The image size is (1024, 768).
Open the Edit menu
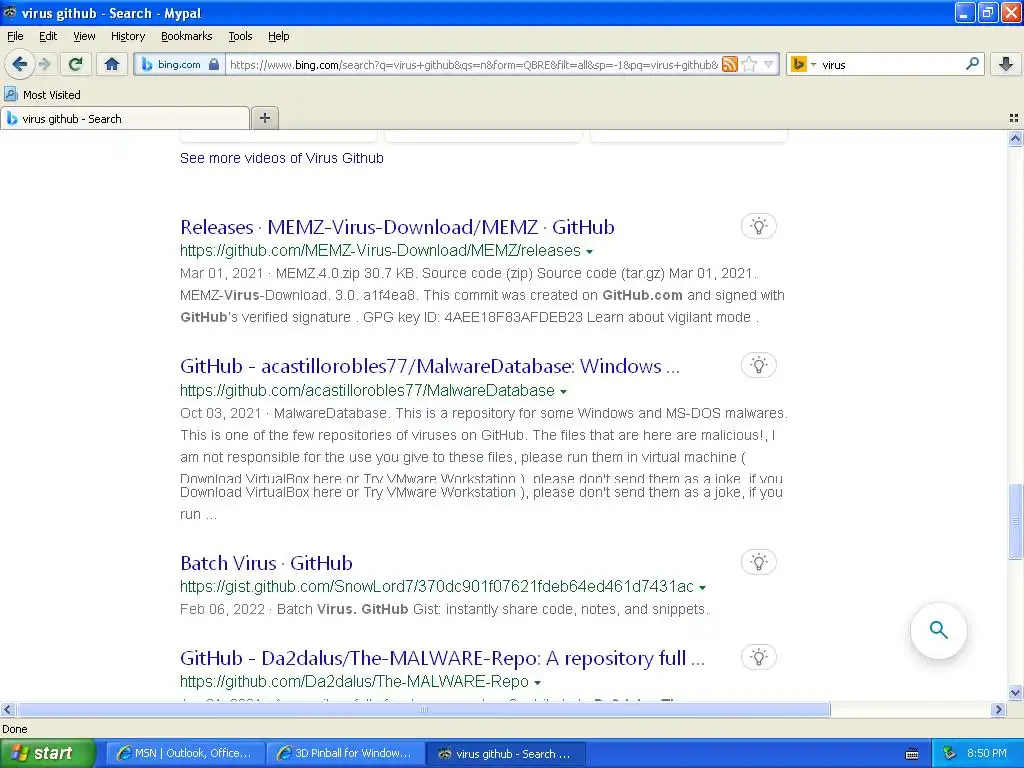[48, 36]
